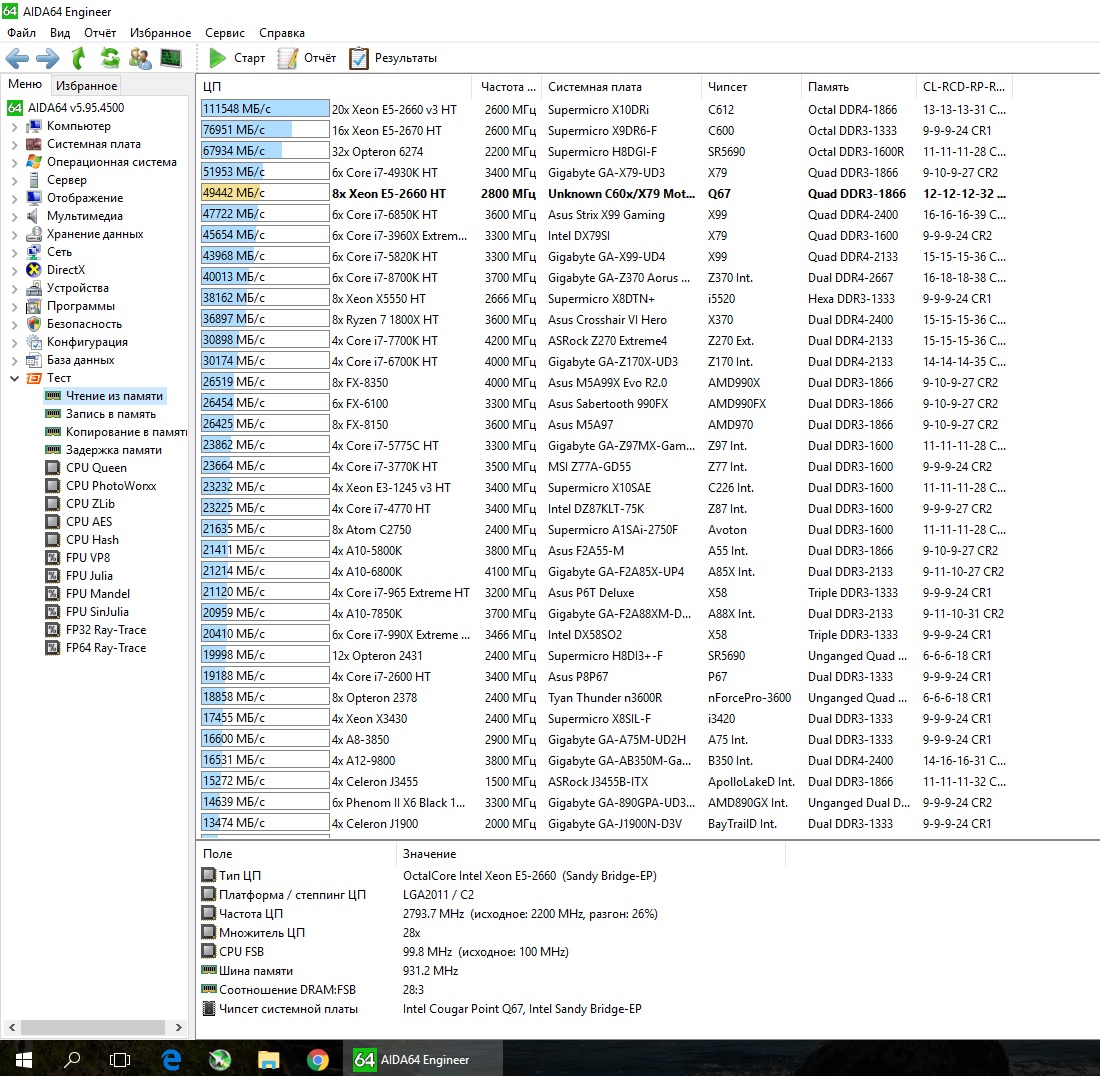The image size is (1100, 1076).
Task: Open the OSD monitor graph toolbar icon
Action: pyautogui.click(x=170, y=58)
